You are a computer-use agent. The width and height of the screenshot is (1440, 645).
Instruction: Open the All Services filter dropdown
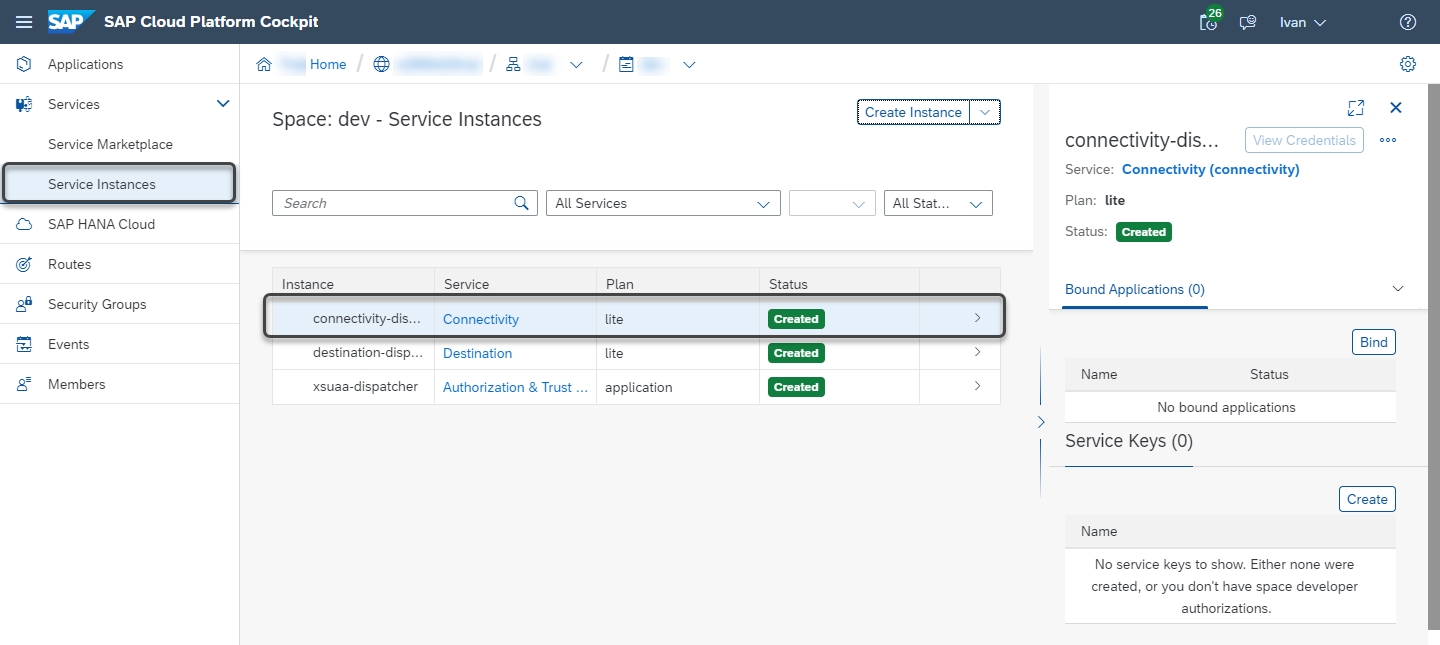663,203
